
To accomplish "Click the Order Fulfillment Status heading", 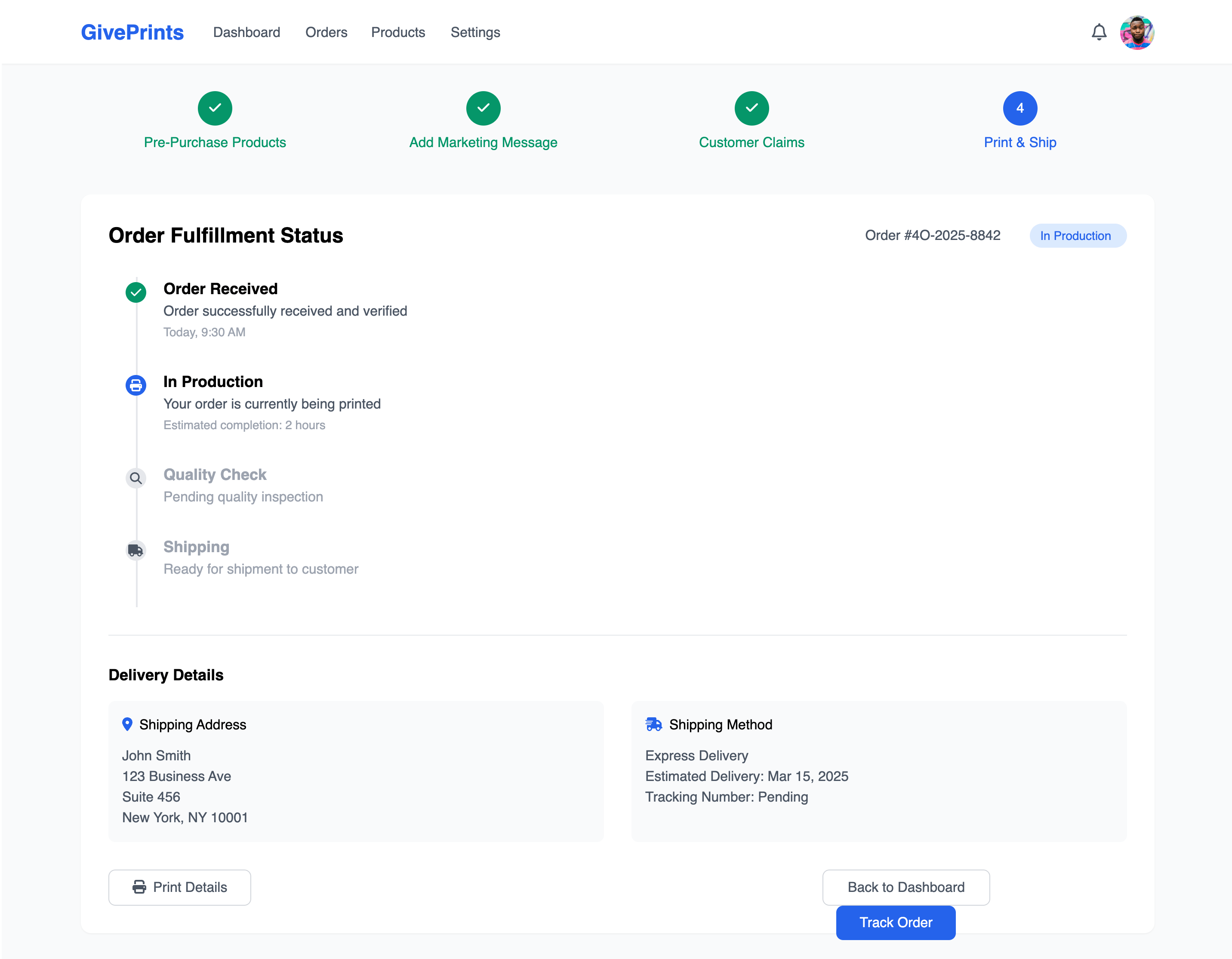I will click(x=226, y=235).
